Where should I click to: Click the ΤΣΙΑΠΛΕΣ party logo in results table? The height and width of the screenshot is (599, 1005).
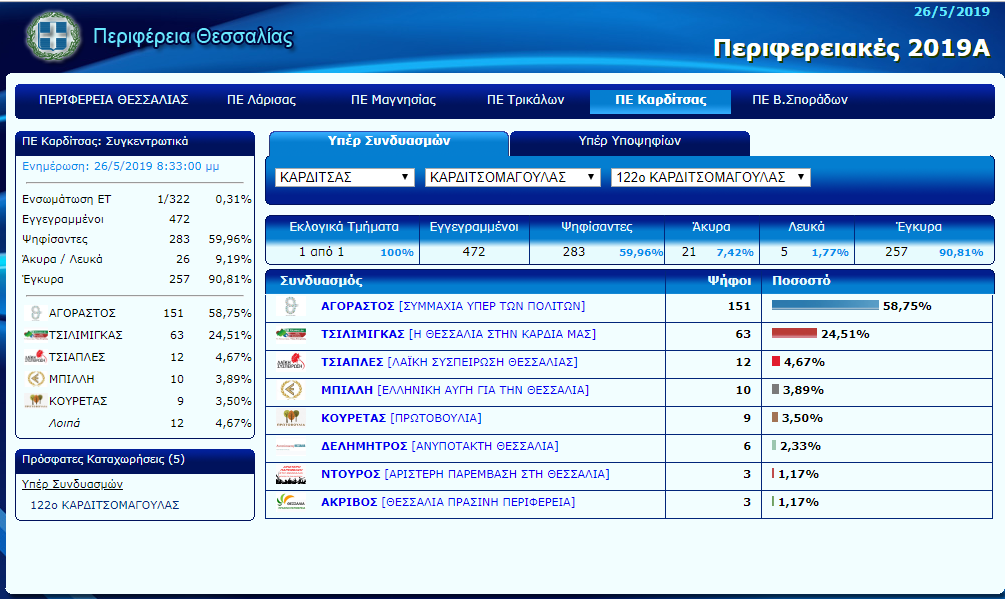pyautogui.click(x=291, y=362)
